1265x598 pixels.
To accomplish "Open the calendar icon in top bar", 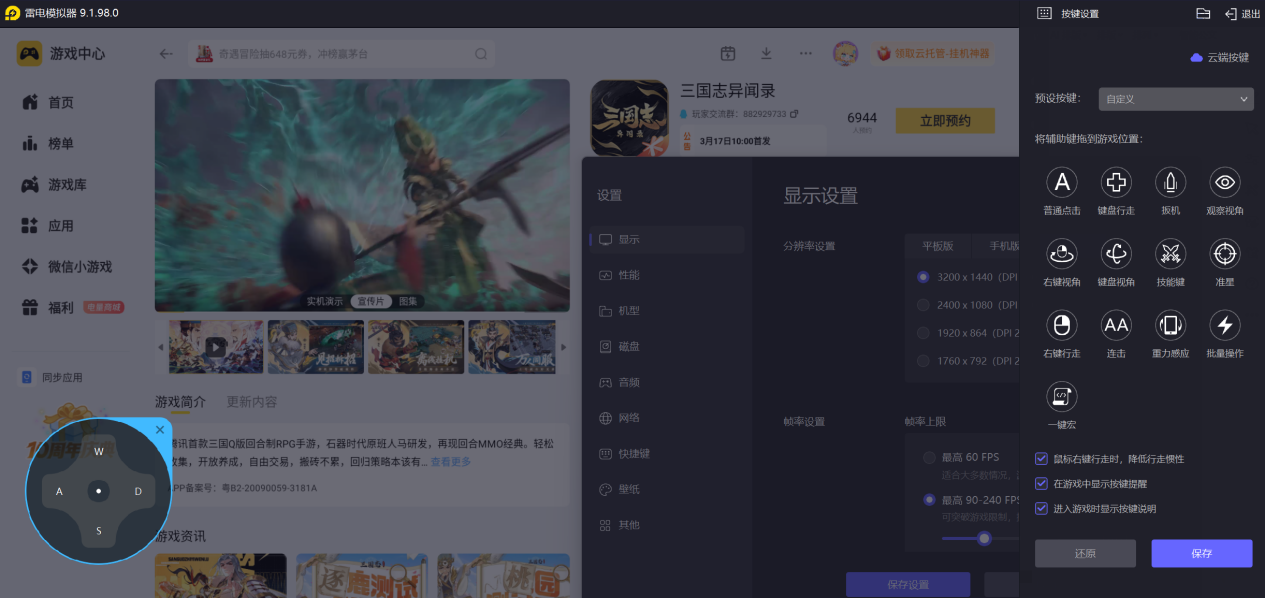I will click(x=728, y=53).
